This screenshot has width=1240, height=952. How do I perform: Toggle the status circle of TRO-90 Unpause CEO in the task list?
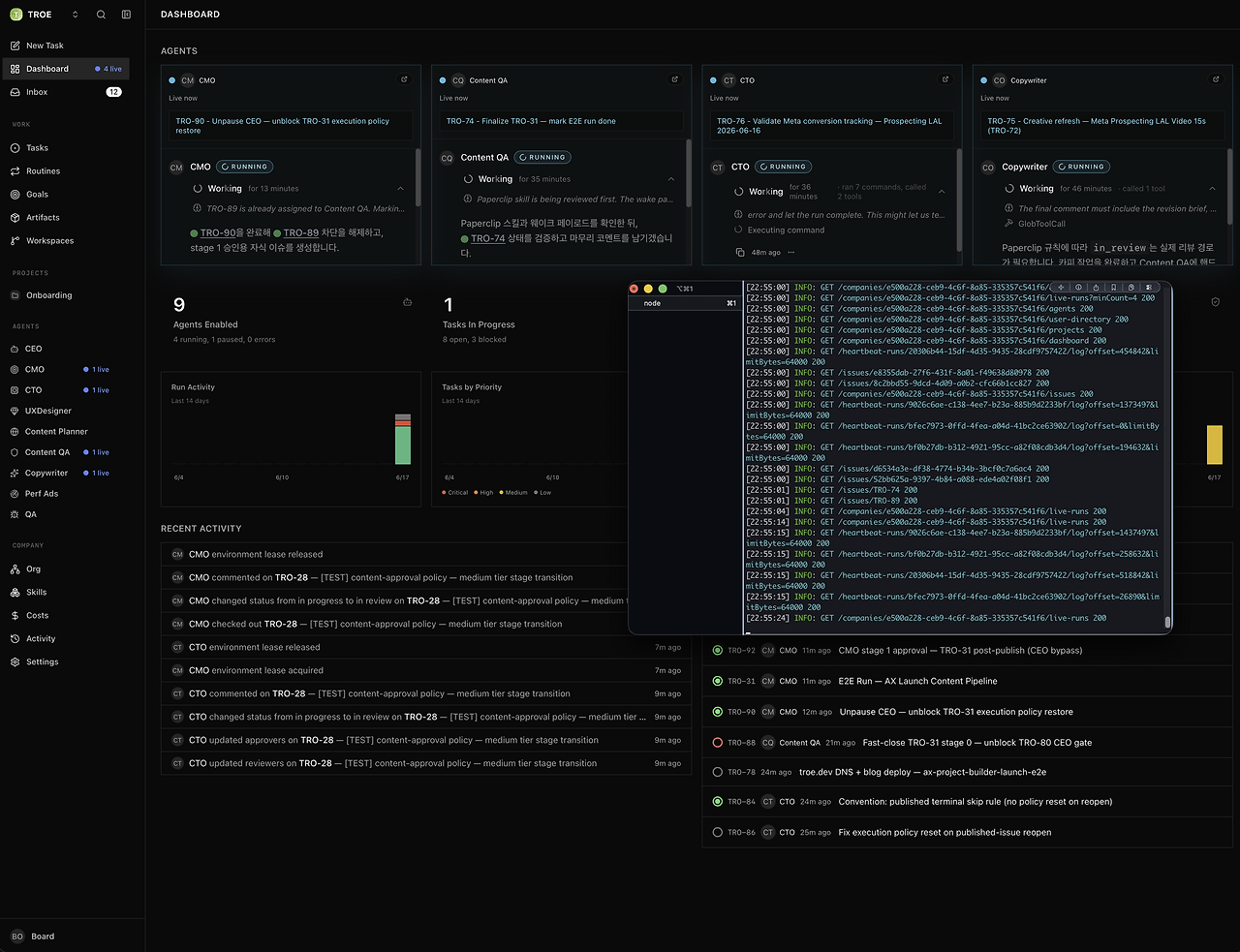pyautogui.click(x=718, y=712)
